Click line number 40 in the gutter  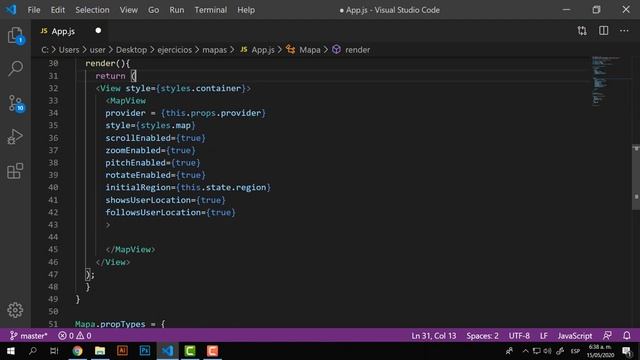pos(53,187)
